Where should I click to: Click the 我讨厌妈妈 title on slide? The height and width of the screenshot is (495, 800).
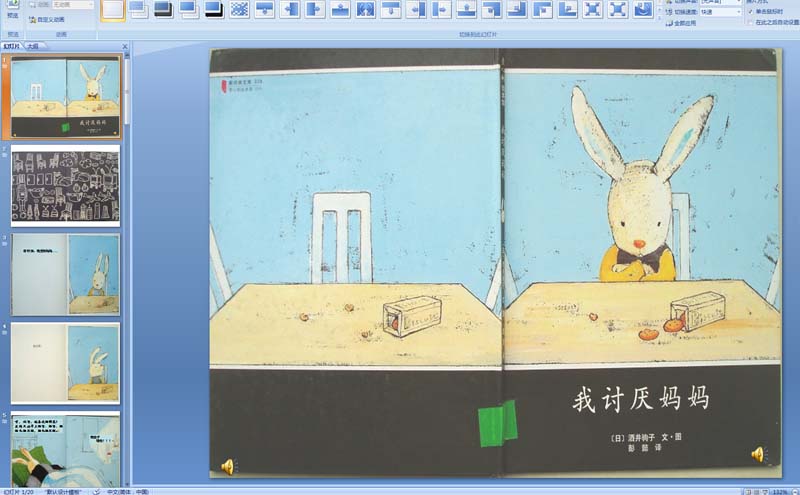pyautogui.click(x=641, y=399)
